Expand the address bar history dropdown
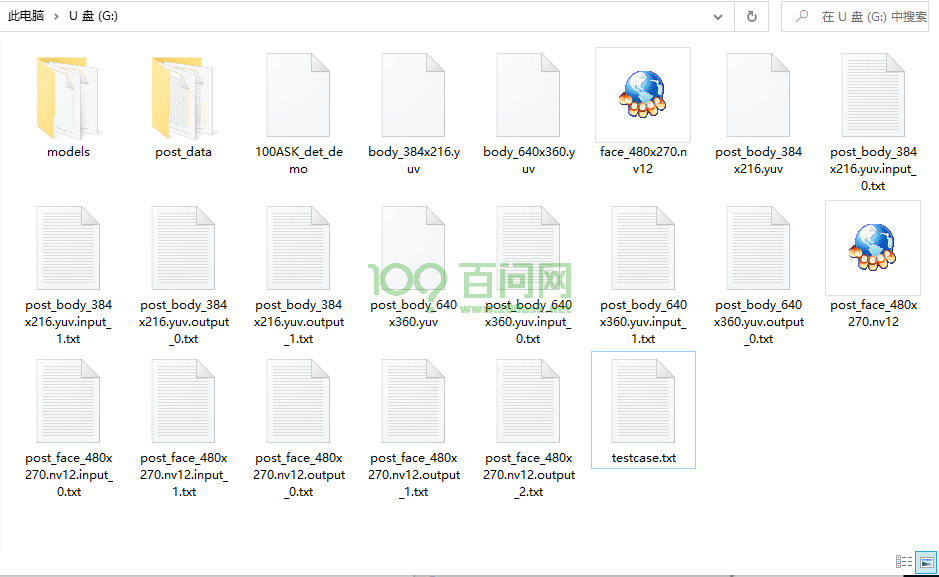The image size is (939, 577). point(717,17)
